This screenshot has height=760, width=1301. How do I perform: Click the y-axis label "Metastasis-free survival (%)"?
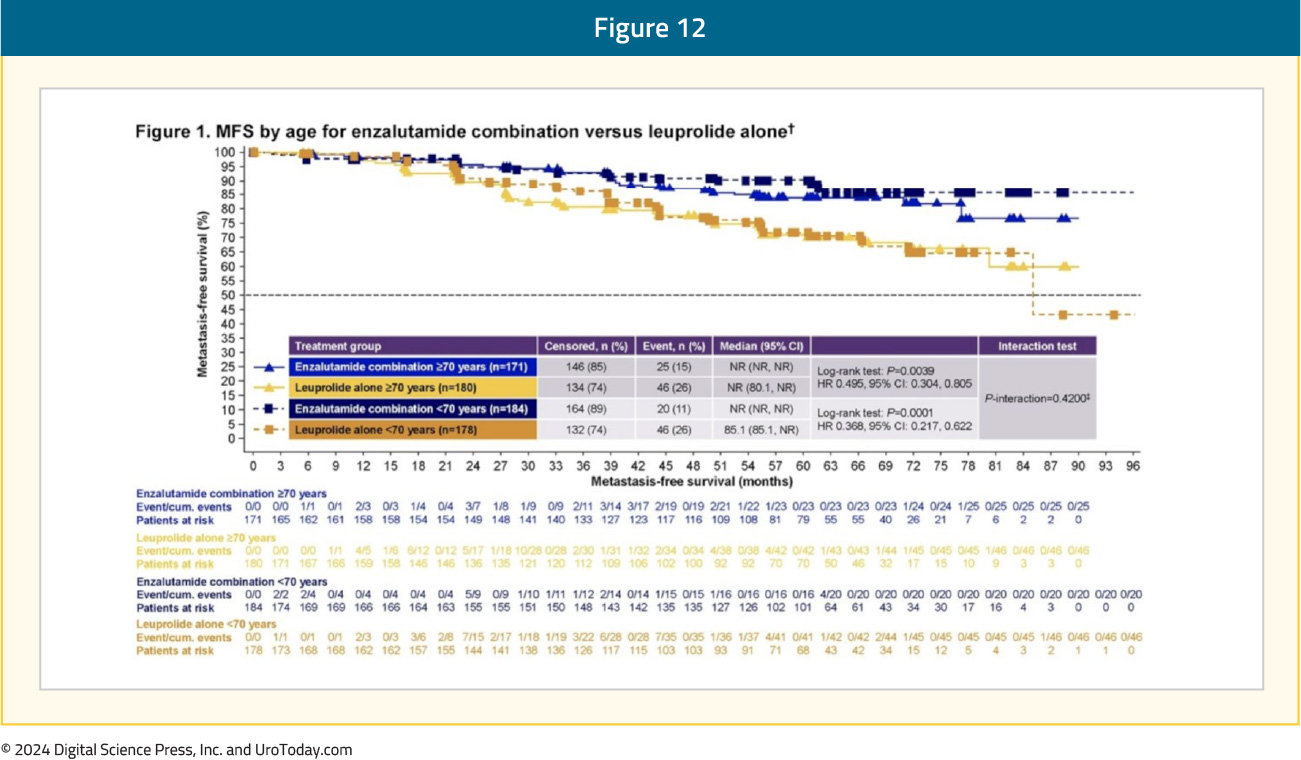click(x=202, y=293)
